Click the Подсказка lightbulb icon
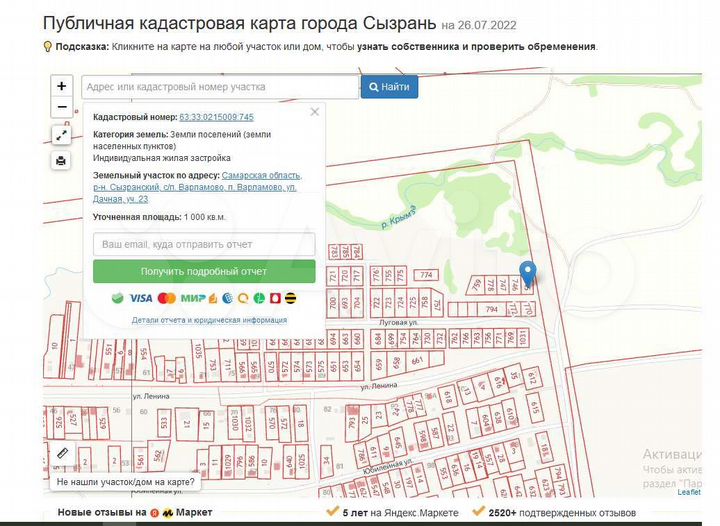 (x=47, y=46)
